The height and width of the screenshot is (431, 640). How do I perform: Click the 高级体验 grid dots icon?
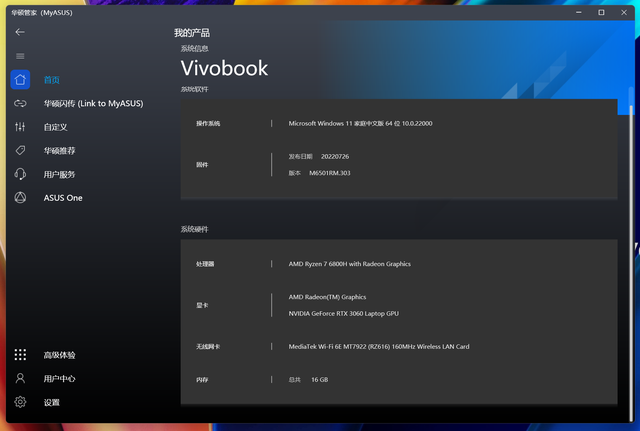(20, 354)
